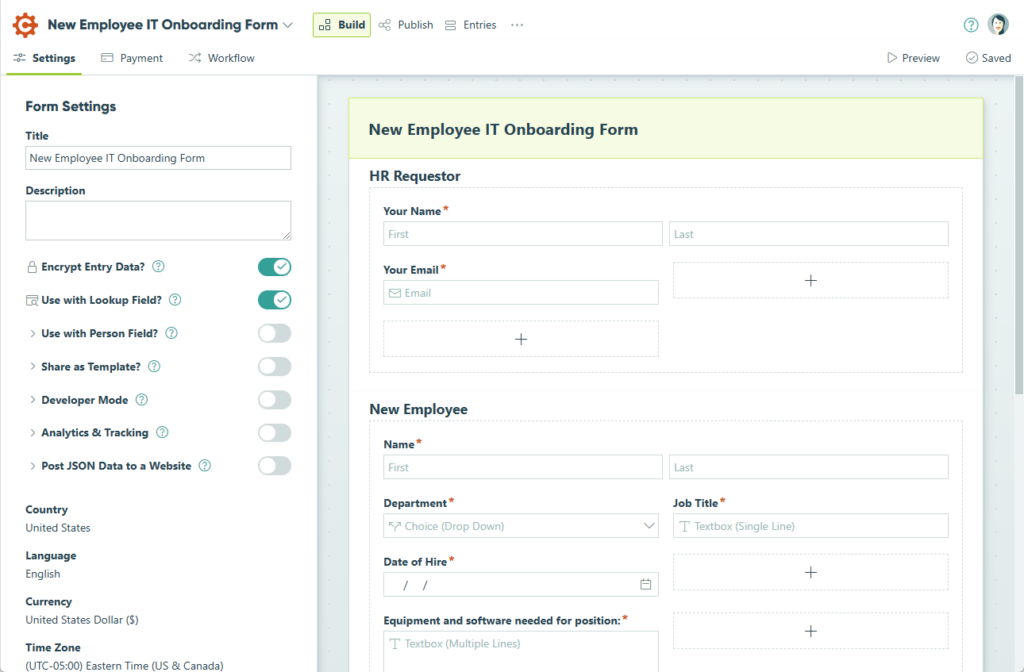Switch to the Build tab
This screenshot has width=1024, height=672.
coord(342,25)
